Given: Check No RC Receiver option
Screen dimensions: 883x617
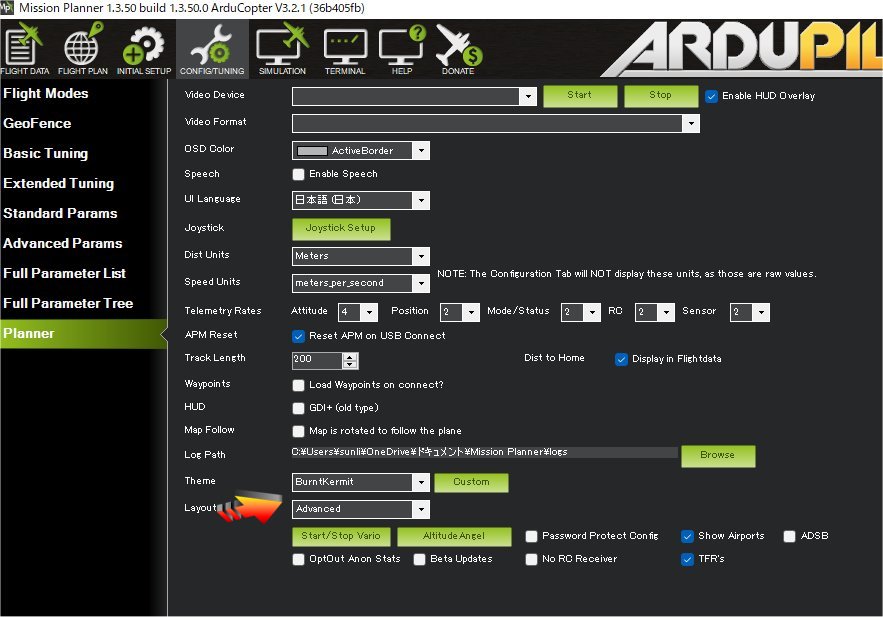Looking at the screenshot, I should pos(531,559).
